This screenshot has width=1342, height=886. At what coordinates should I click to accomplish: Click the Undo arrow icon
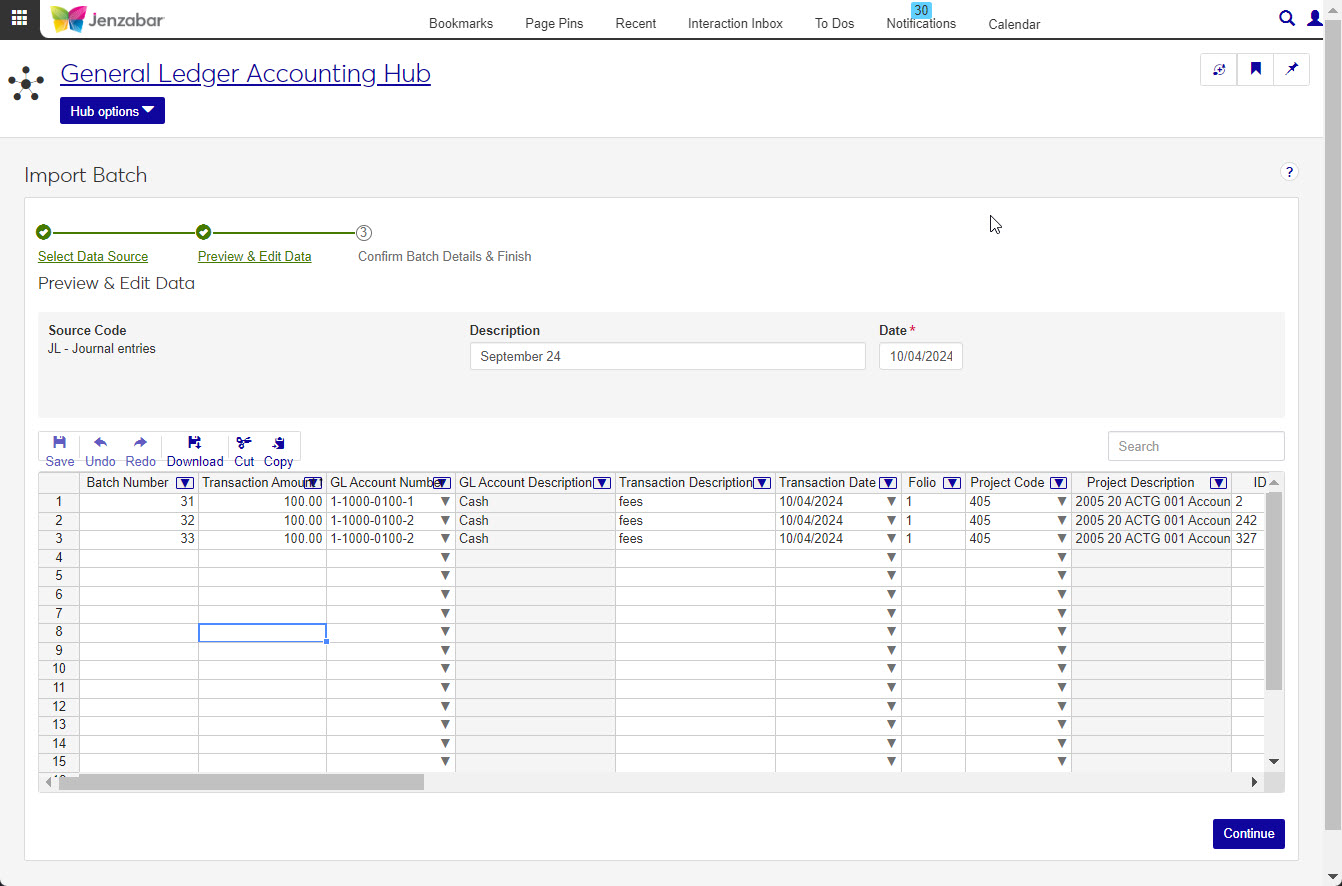click(x=100, y=443)
